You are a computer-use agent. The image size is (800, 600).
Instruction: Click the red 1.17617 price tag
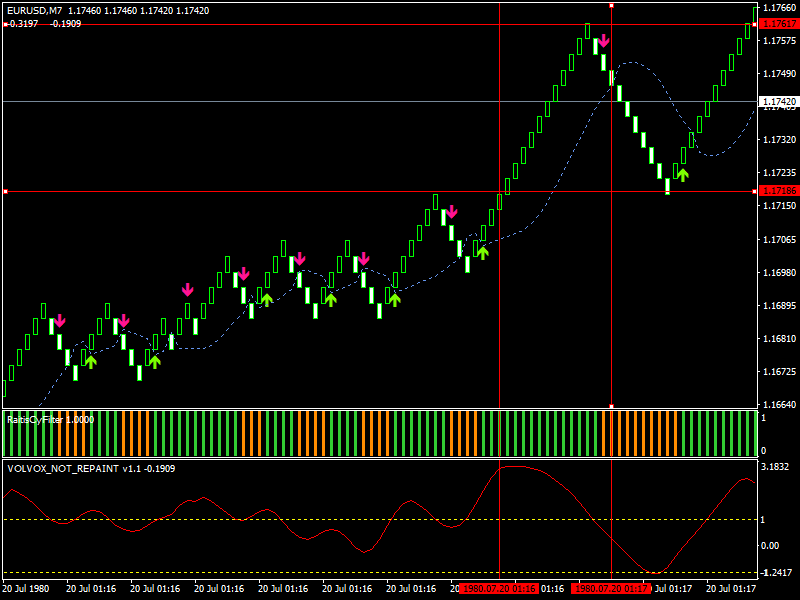(778, 24)
